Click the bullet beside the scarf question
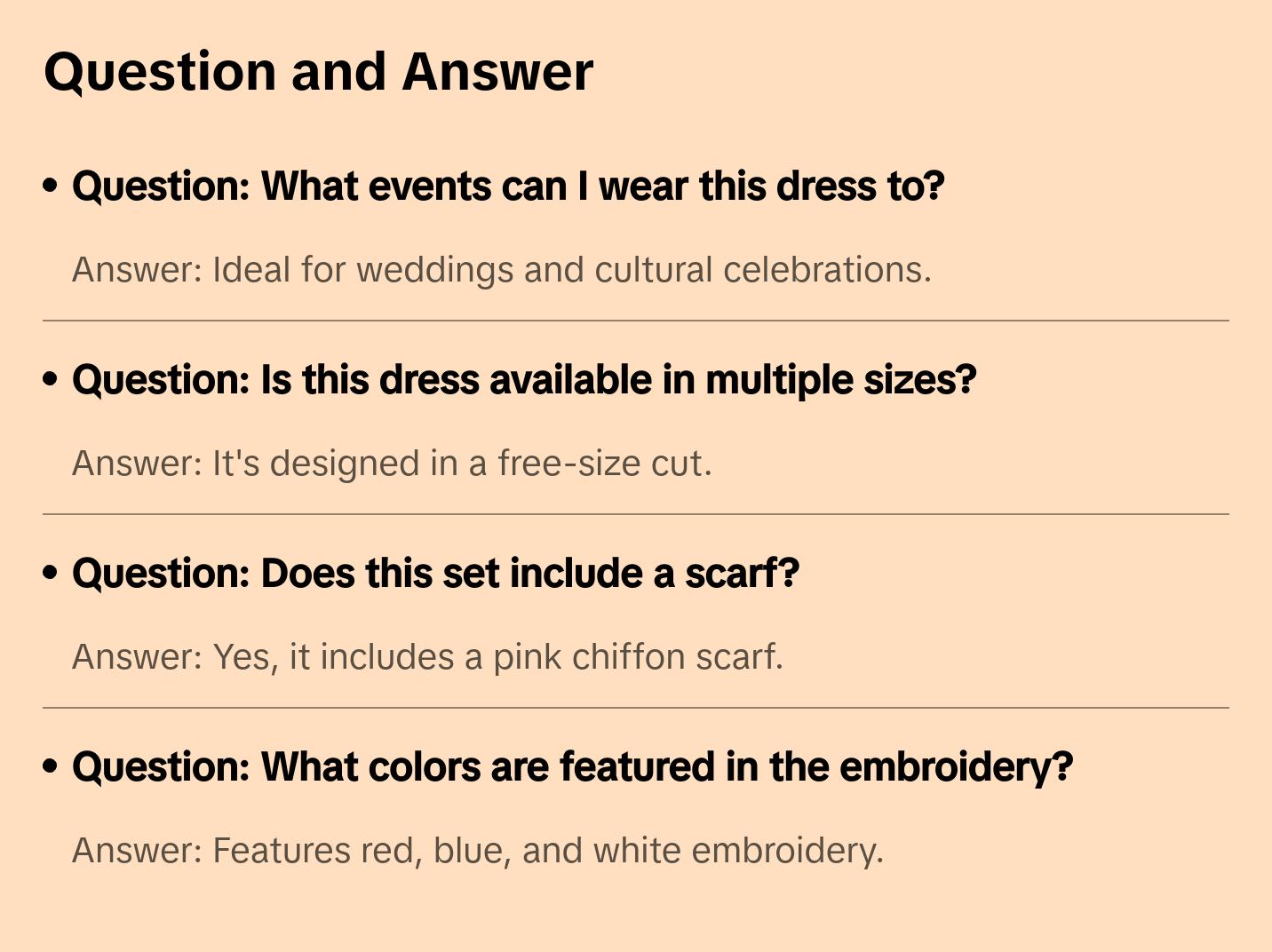The height and width of the screenshot is (952, 1272). click(51, 574)
